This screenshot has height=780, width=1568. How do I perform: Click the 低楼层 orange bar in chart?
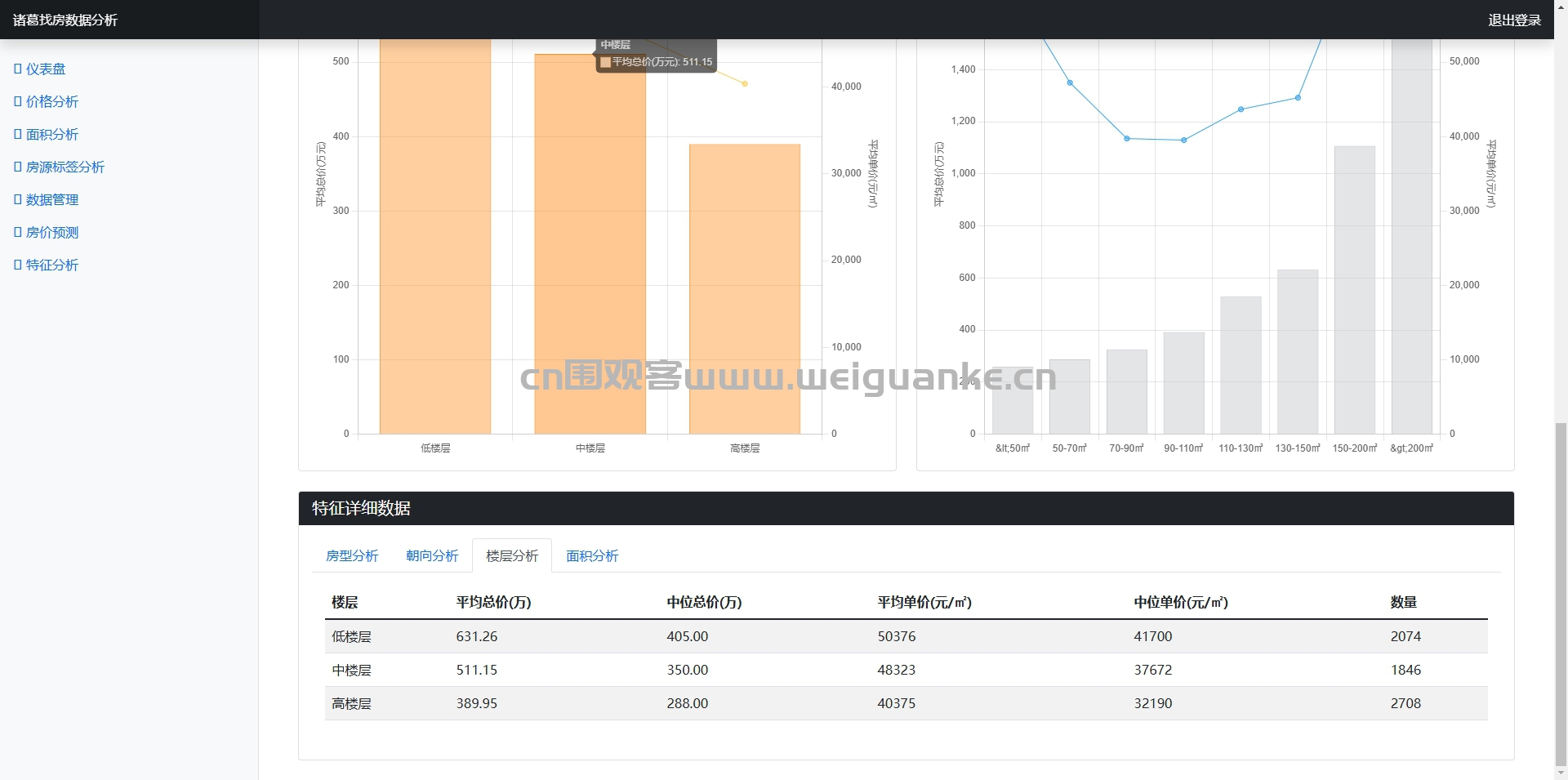[435, 237]
